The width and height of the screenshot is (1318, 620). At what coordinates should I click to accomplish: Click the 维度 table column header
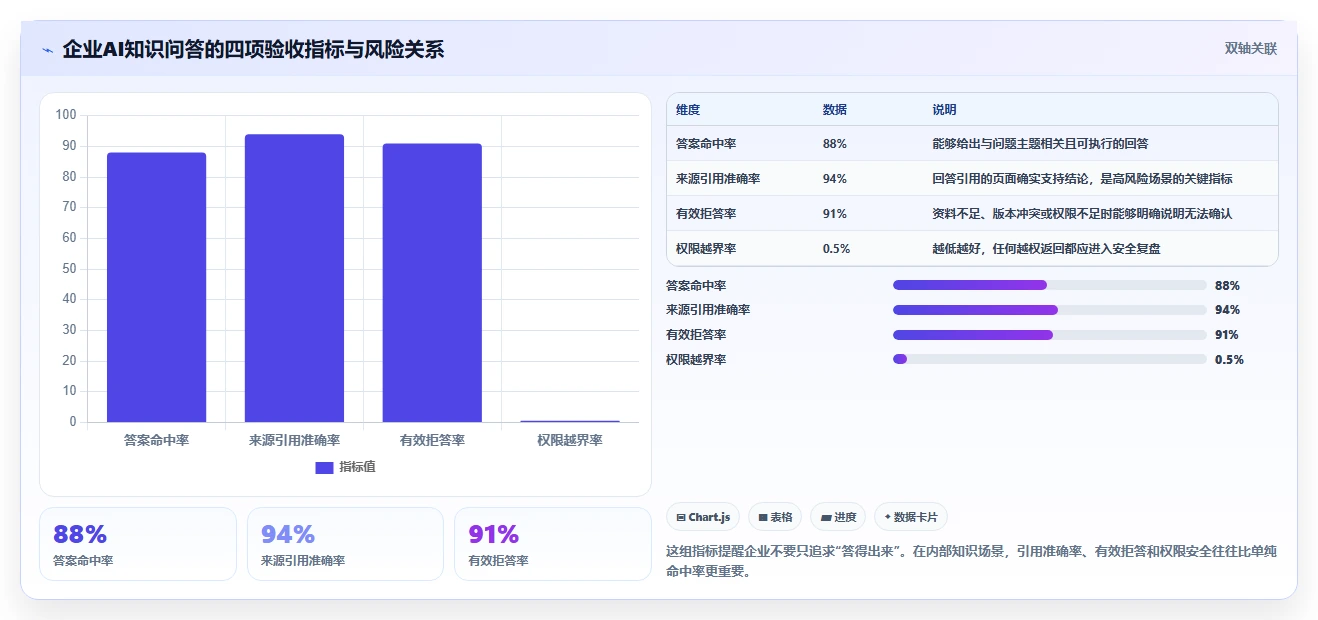click(x=688, y=110)
